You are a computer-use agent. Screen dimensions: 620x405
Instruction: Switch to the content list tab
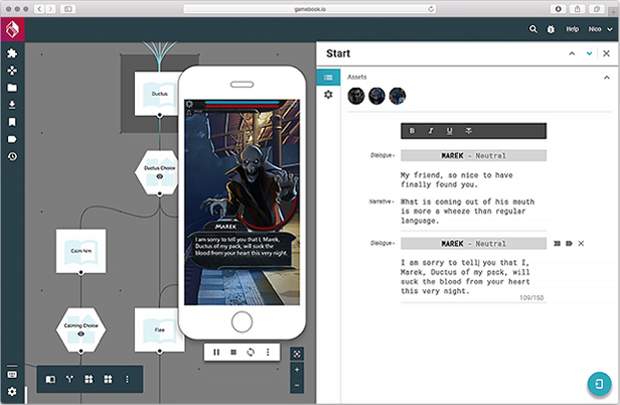point(328,77)
